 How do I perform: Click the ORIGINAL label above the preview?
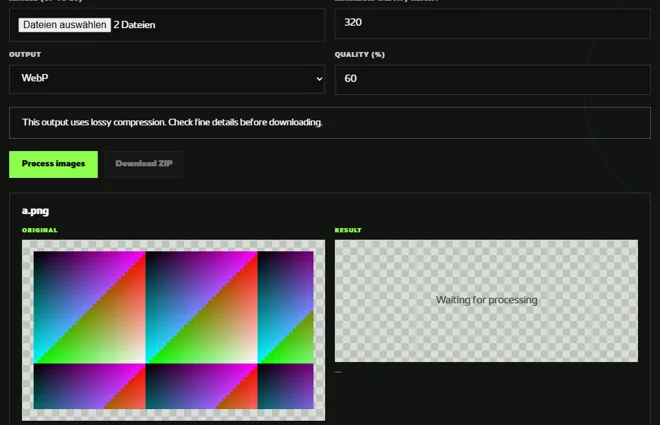tap(40, 230)
